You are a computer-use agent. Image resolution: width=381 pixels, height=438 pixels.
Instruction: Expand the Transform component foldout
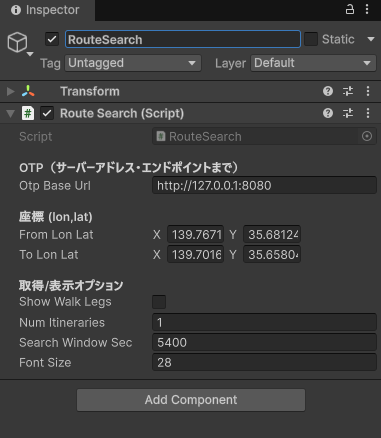coord(11,91)
